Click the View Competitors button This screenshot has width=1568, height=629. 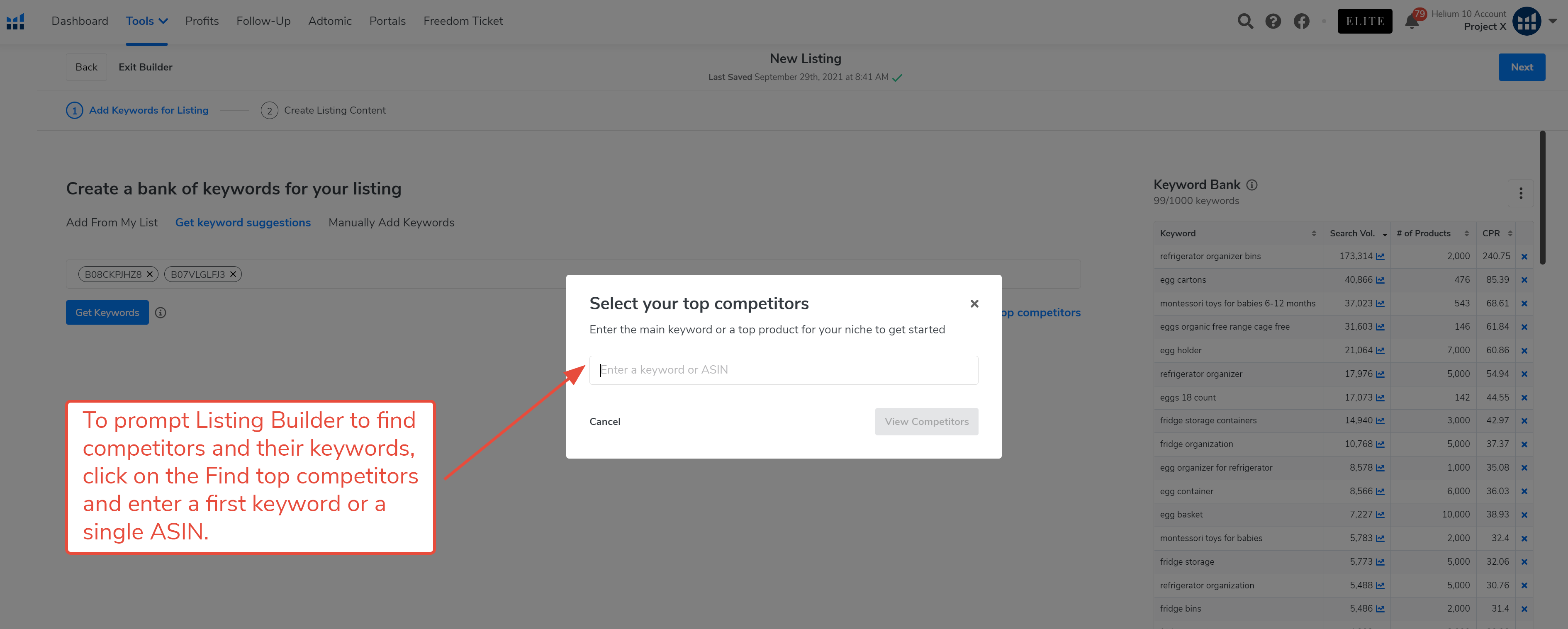click(x=926, y=421)
